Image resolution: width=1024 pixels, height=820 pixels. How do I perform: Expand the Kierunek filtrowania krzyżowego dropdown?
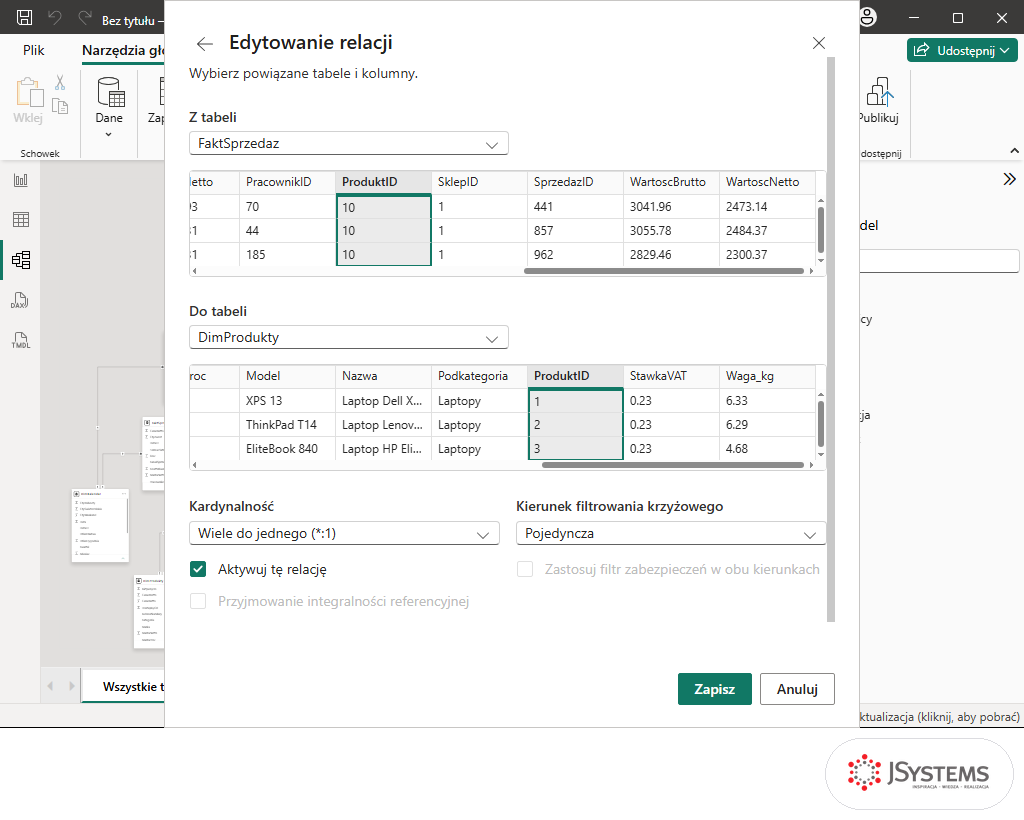(x=671, y=533)
